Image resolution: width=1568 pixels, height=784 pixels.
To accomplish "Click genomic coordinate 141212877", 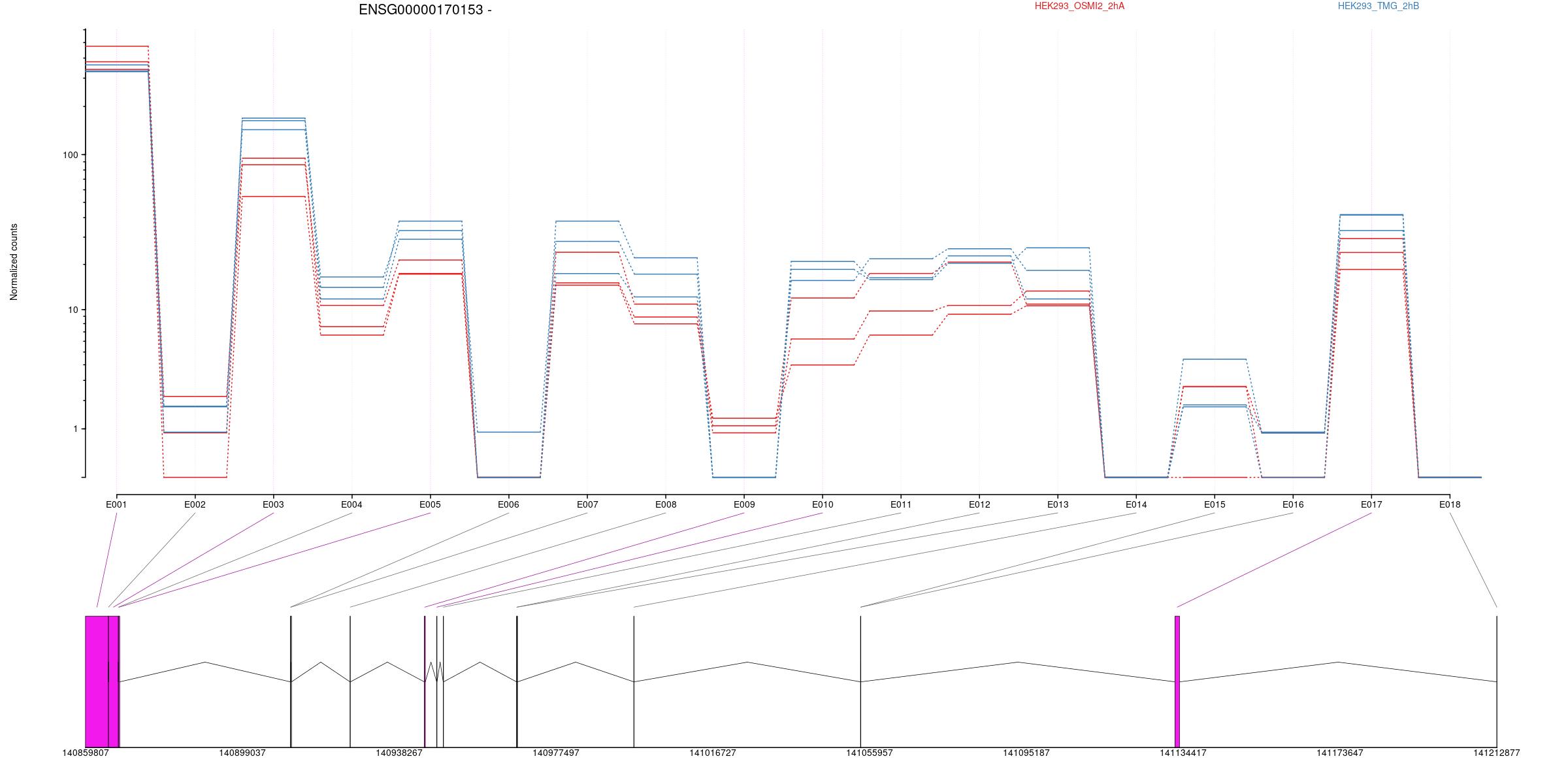I will pyautogui.click(x=1497, y=753).
